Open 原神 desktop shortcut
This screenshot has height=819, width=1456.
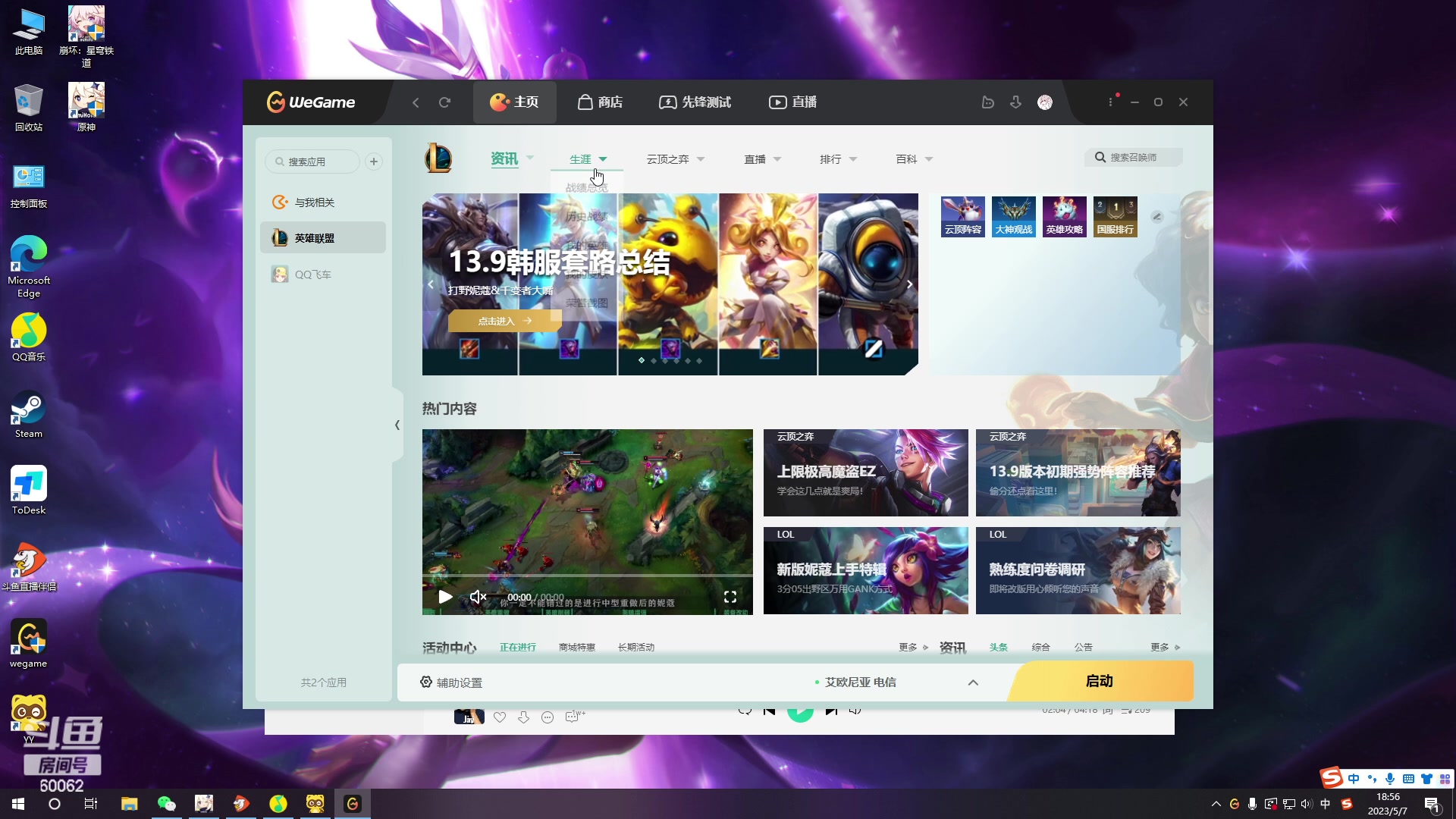point(86,107)
